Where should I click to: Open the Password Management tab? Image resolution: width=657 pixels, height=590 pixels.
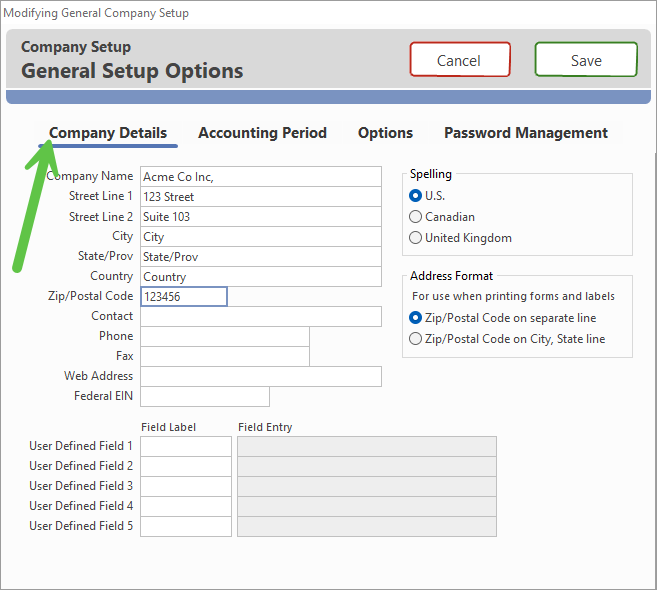(525, 133)
